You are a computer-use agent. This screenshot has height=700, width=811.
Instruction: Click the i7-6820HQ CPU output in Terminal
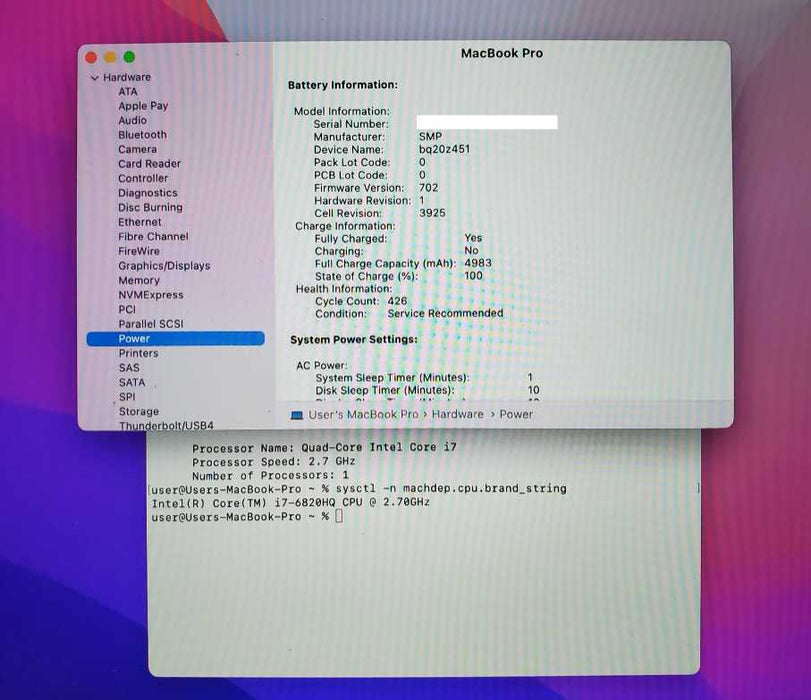coord(290,502)
